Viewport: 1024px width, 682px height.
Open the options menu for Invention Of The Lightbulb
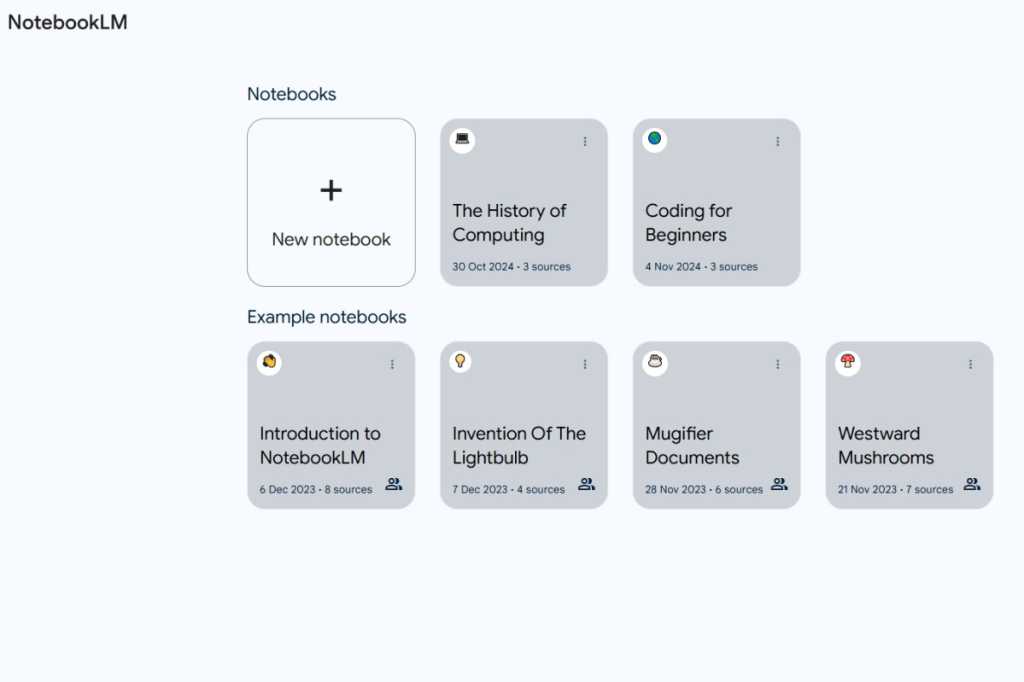pyautogui.click(x=584, y=364)
